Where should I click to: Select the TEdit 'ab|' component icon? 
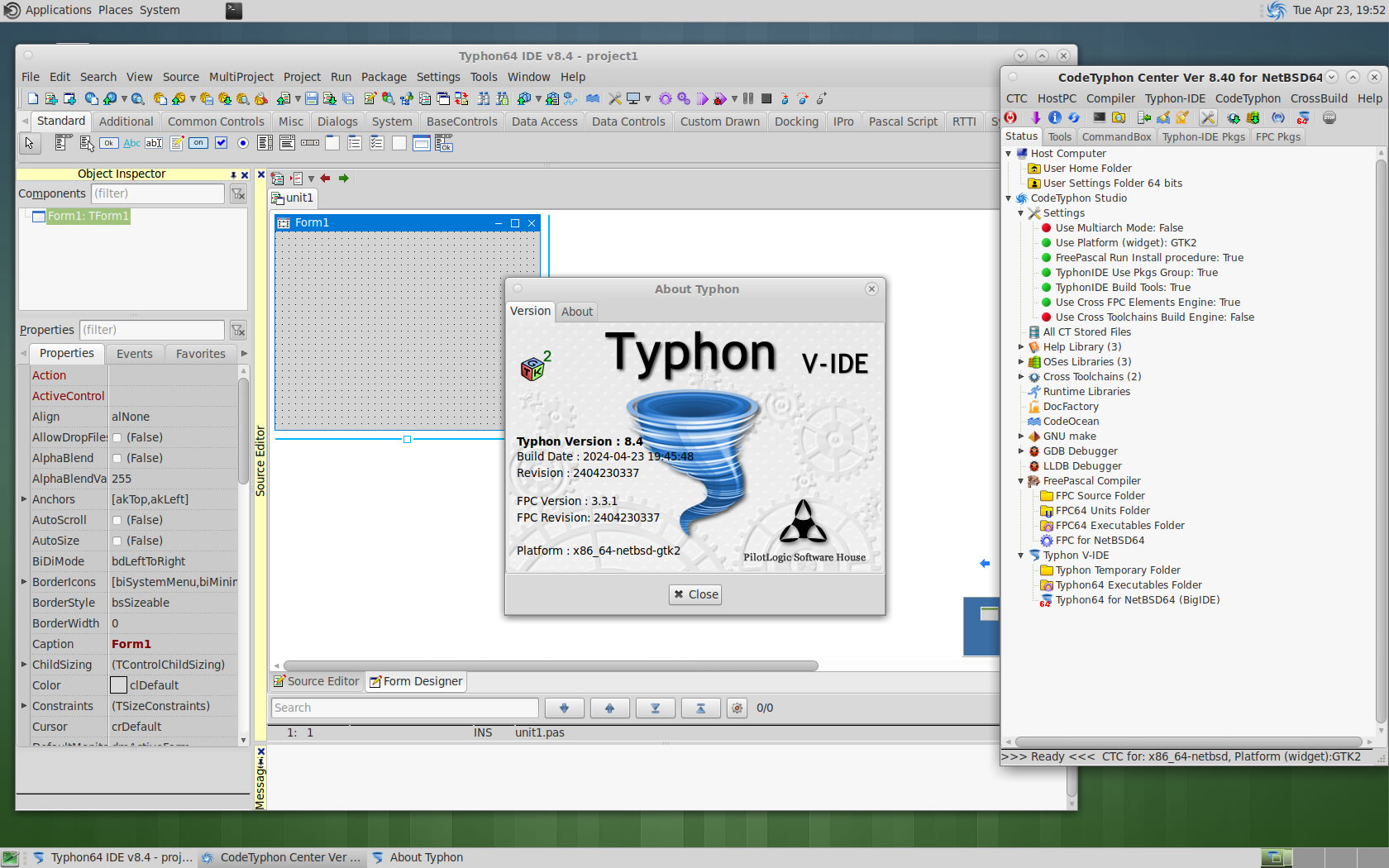click(x=154, y=143)
